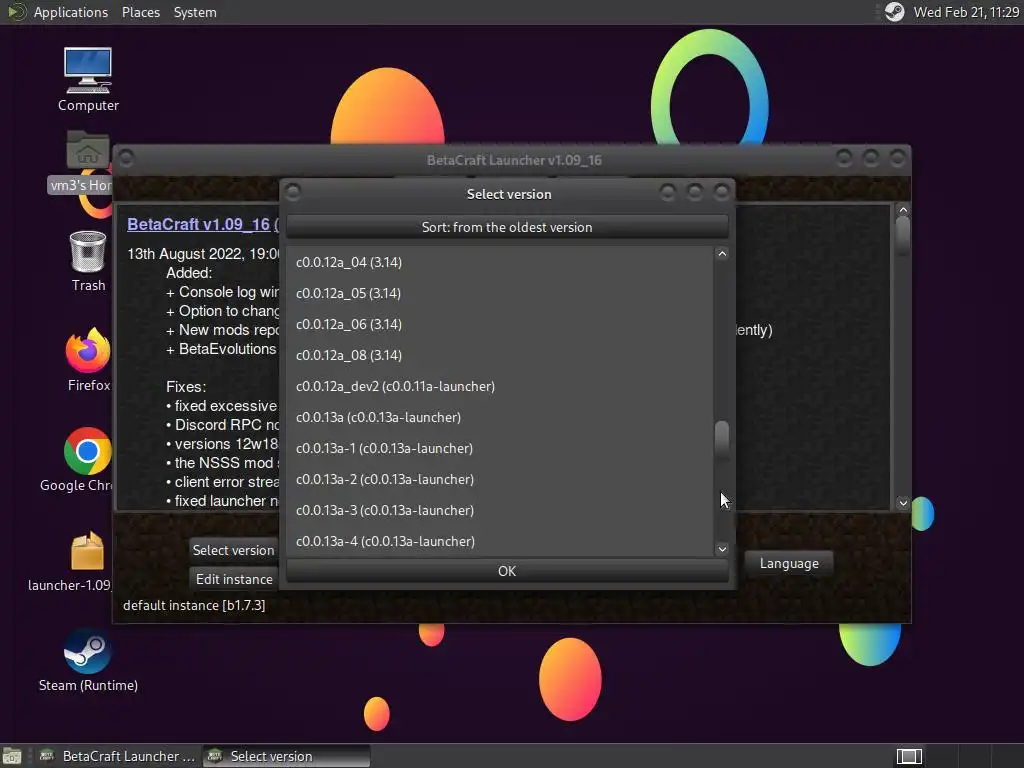Launch Steam (Runtime) from the desktop

pos(88,660)
